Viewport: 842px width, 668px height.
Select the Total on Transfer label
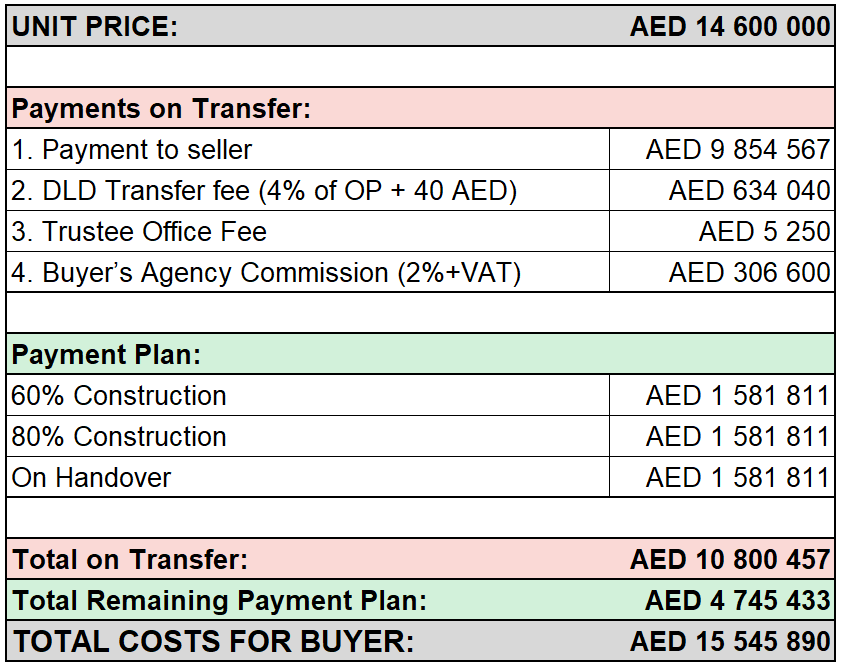click(130, 560)
